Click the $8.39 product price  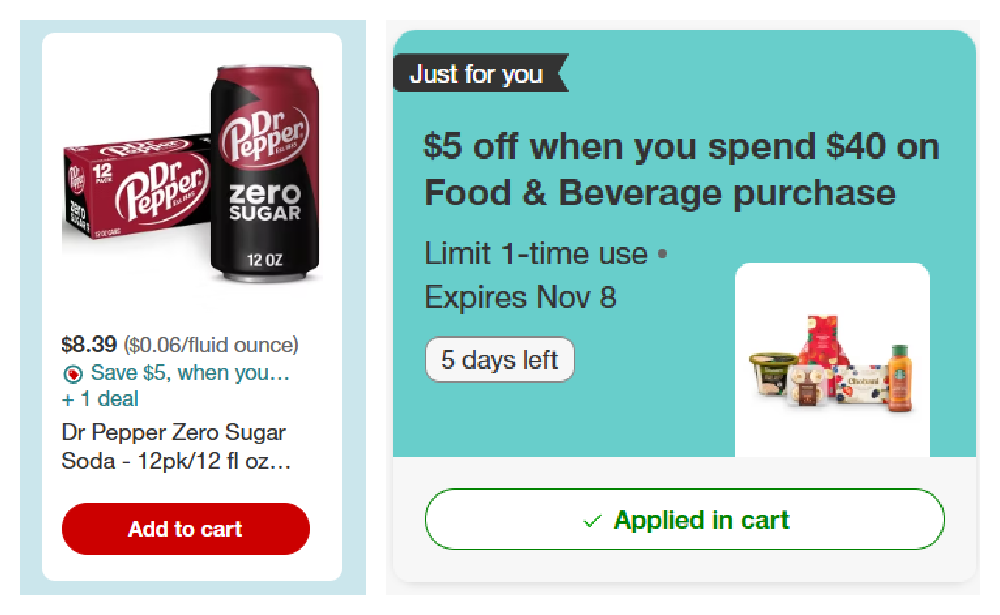click(88, 345)
